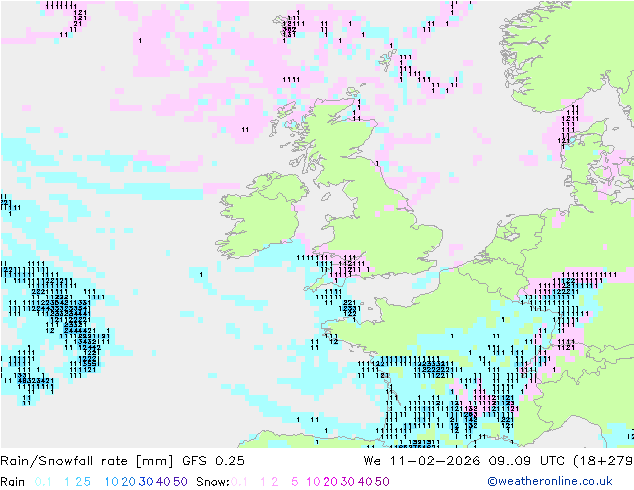Viewport: 634px width, 490px height.
Task: Select the 'GFS 0.25' model label
Action: pyautogui.click(x=213, y=461)
